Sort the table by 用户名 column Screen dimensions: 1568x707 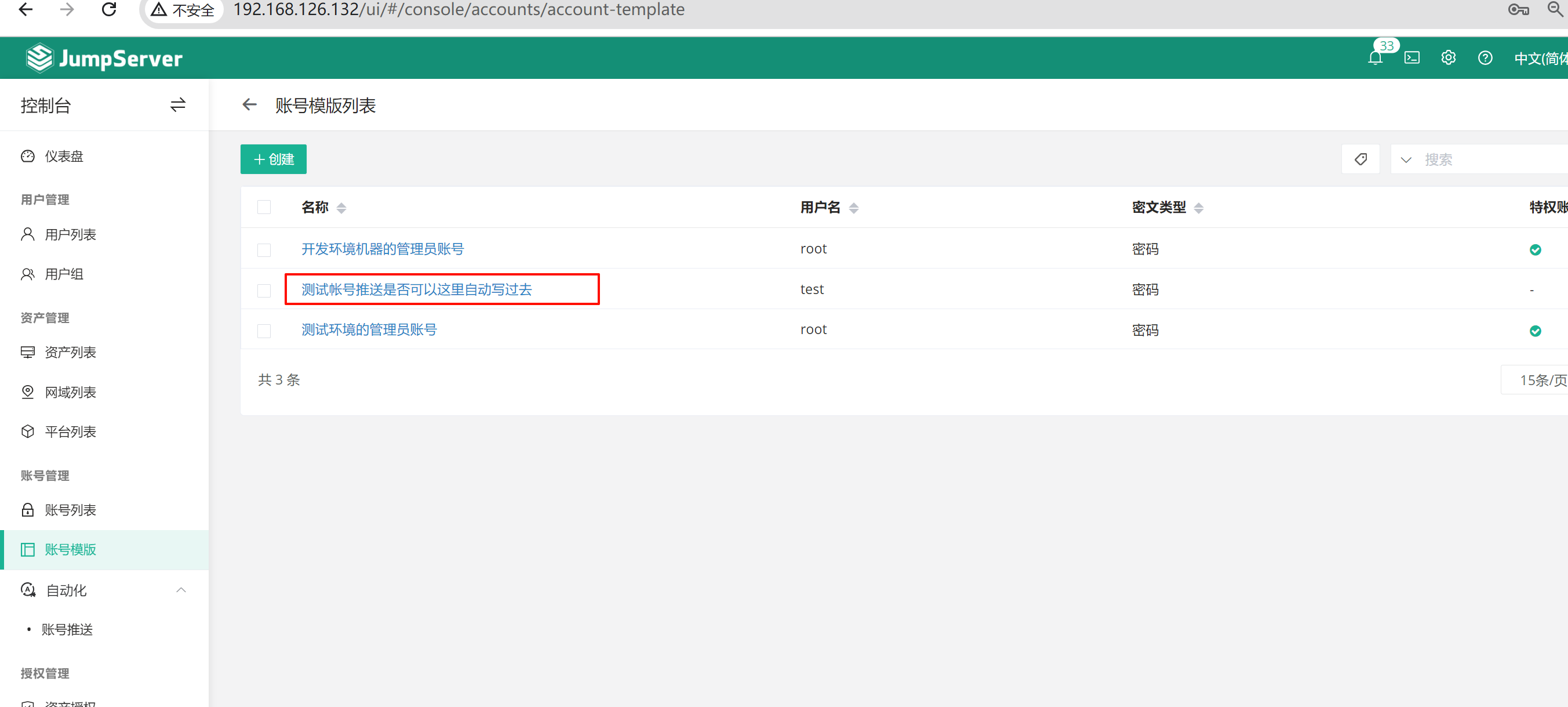tap(853, 208)
